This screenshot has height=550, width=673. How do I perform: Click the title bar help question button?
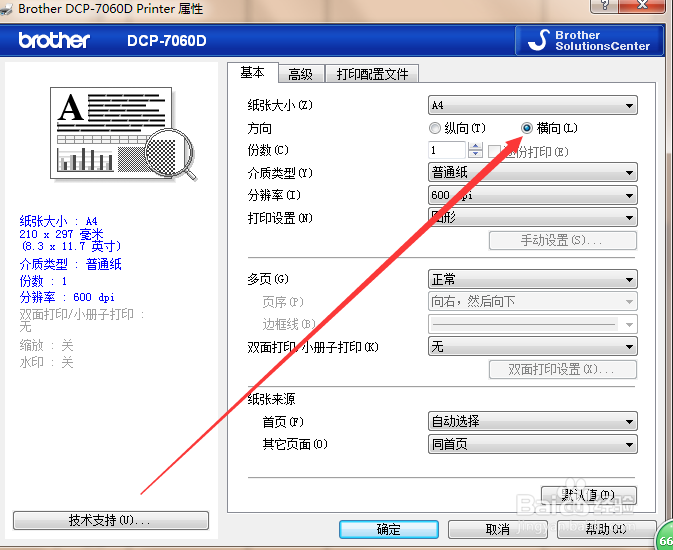tap(605, 6)
